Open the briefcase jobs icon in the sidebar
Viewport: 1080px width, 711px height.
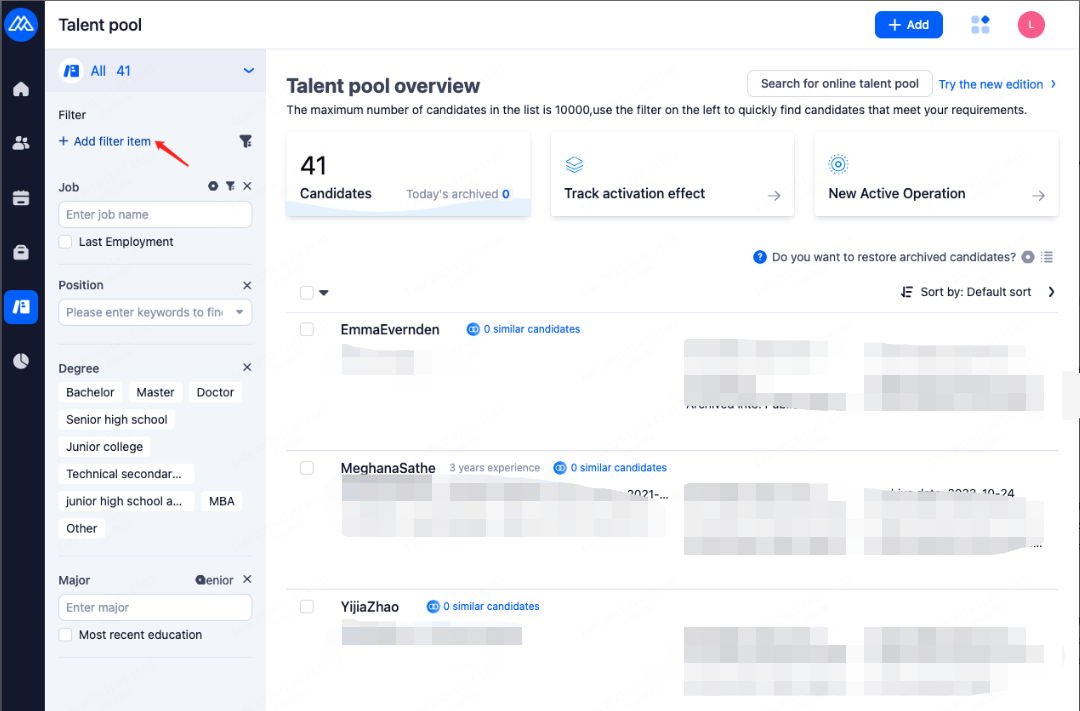point(21,253)
